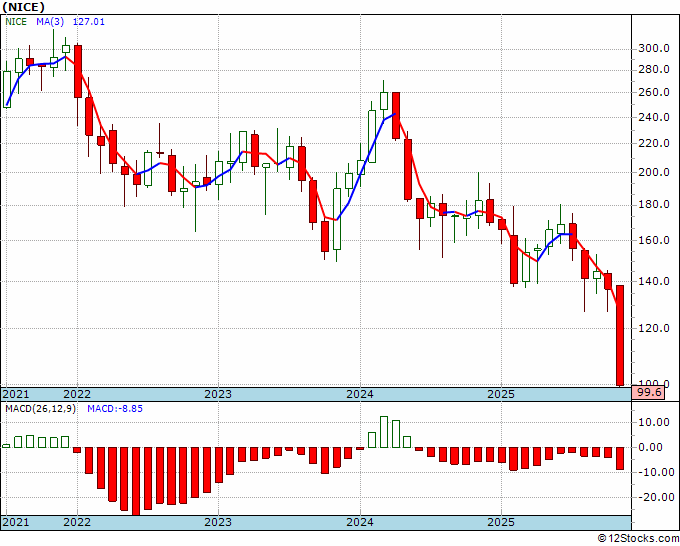Click the 140.0 price axis label

click(x=654, y=281)
